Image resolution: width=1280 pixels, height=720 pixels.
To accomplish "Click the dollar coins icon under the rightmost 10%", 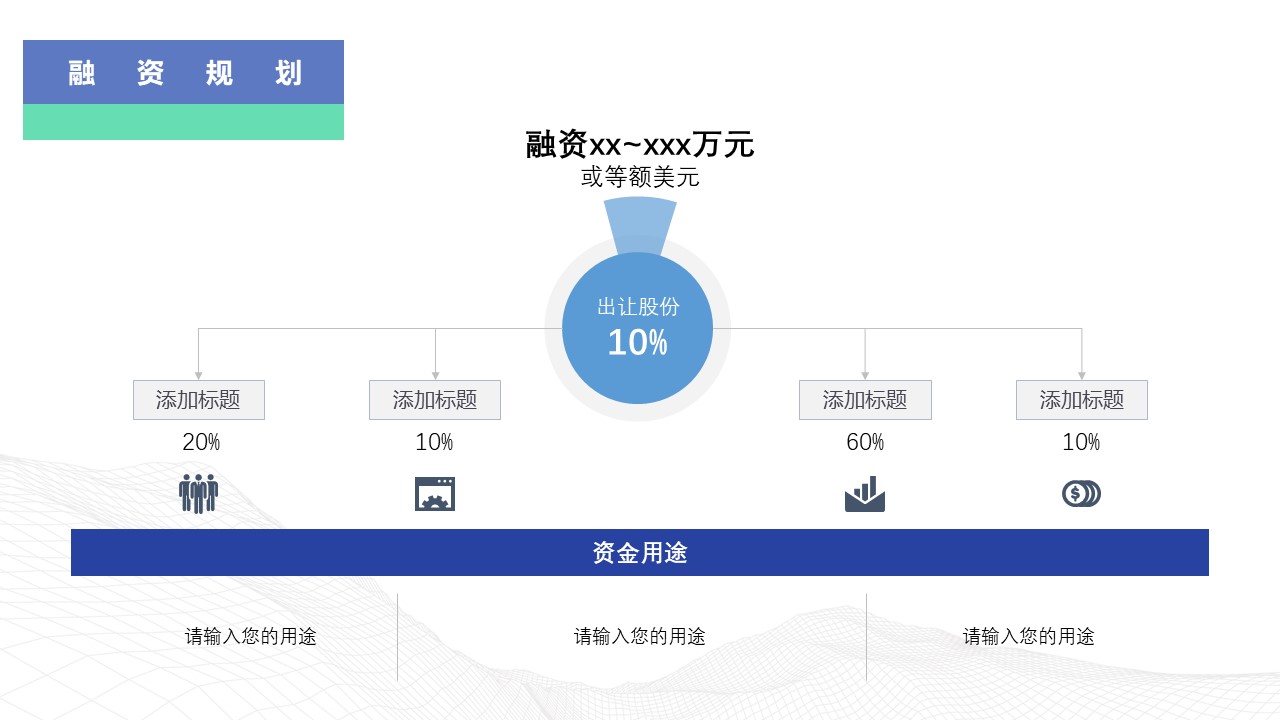I will [1081, 492].
